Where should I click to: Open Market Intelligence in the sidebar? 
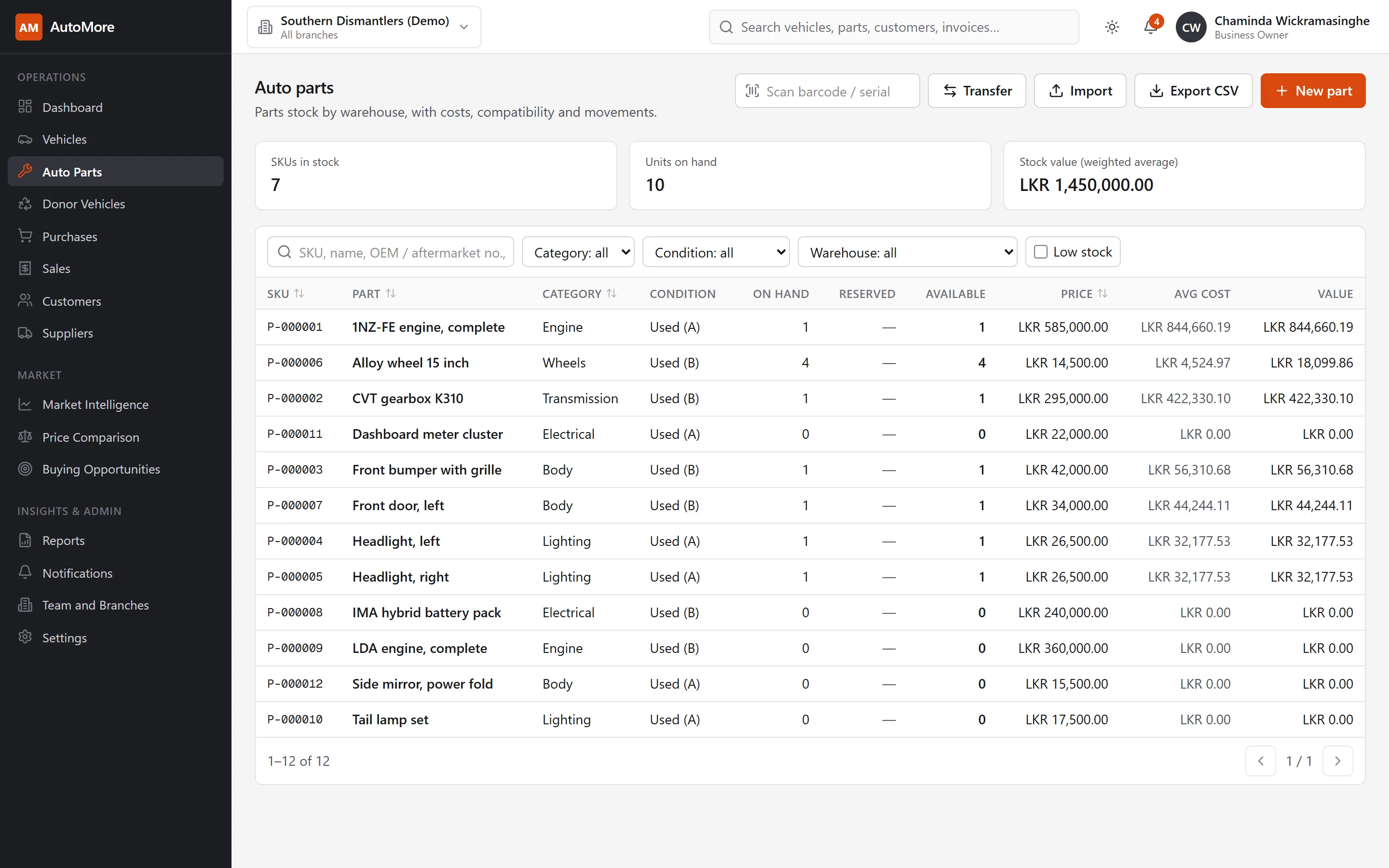[x=116, y=404]
